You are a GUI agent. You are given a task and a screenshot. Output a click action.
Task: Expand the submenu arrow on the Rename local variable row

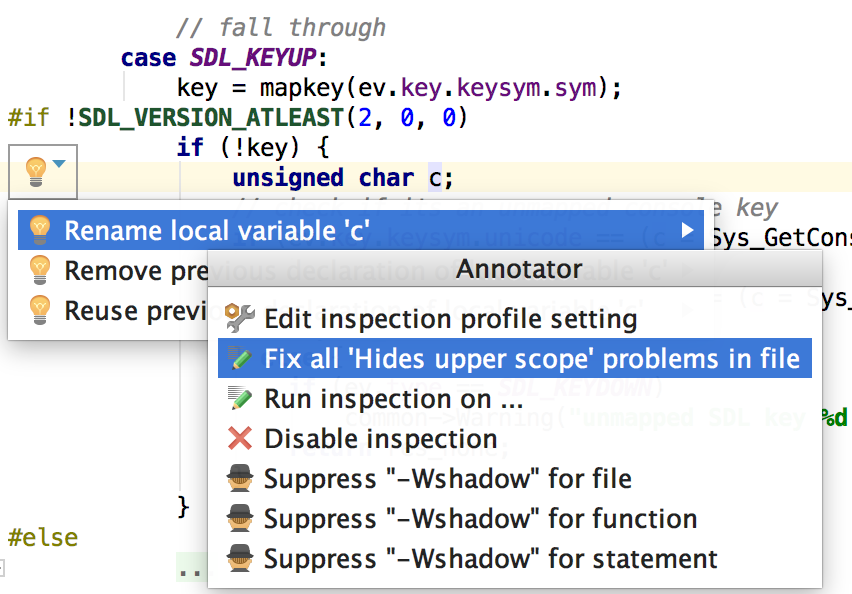click(x=687, y=231)
